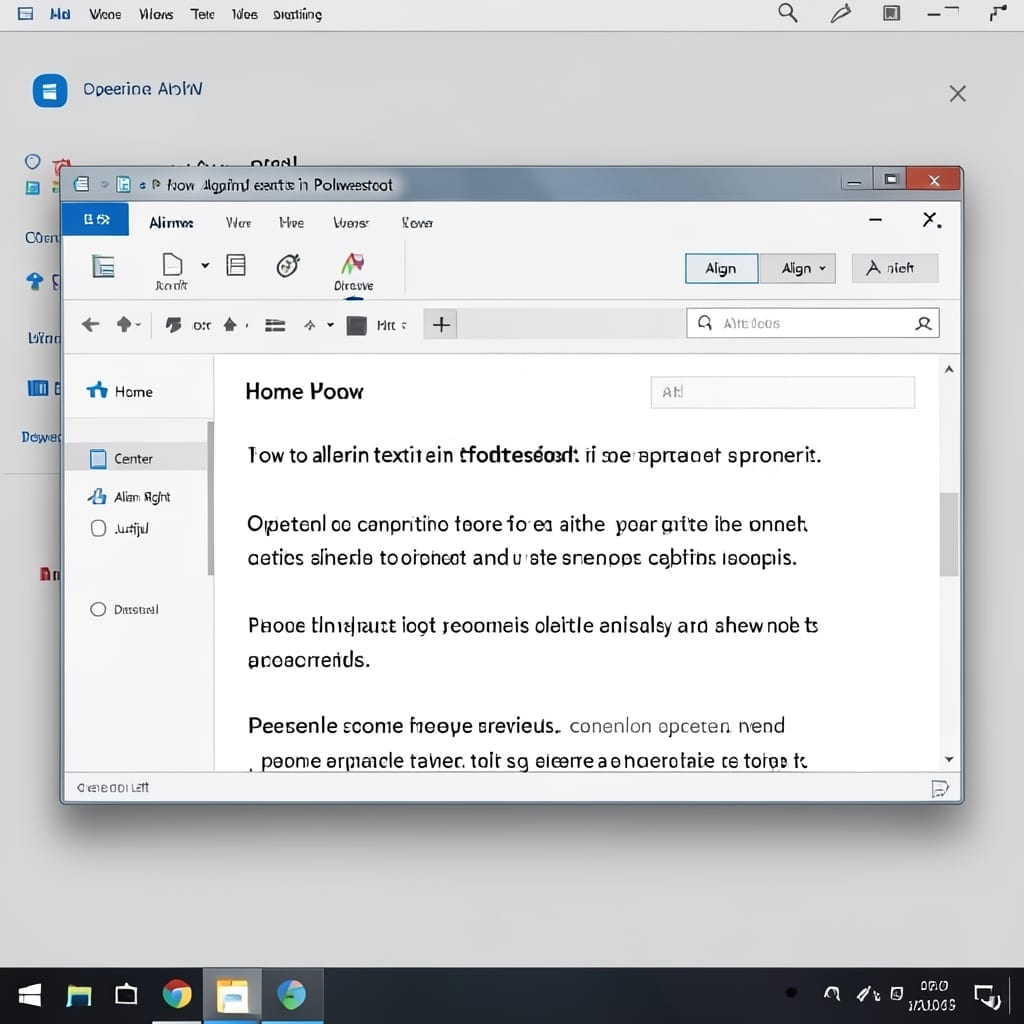Image resolution: width=1024 pixels, height=1024 pixels.
Task: Click the round paint icon in ribbon
Action: [x=288, y=265]
